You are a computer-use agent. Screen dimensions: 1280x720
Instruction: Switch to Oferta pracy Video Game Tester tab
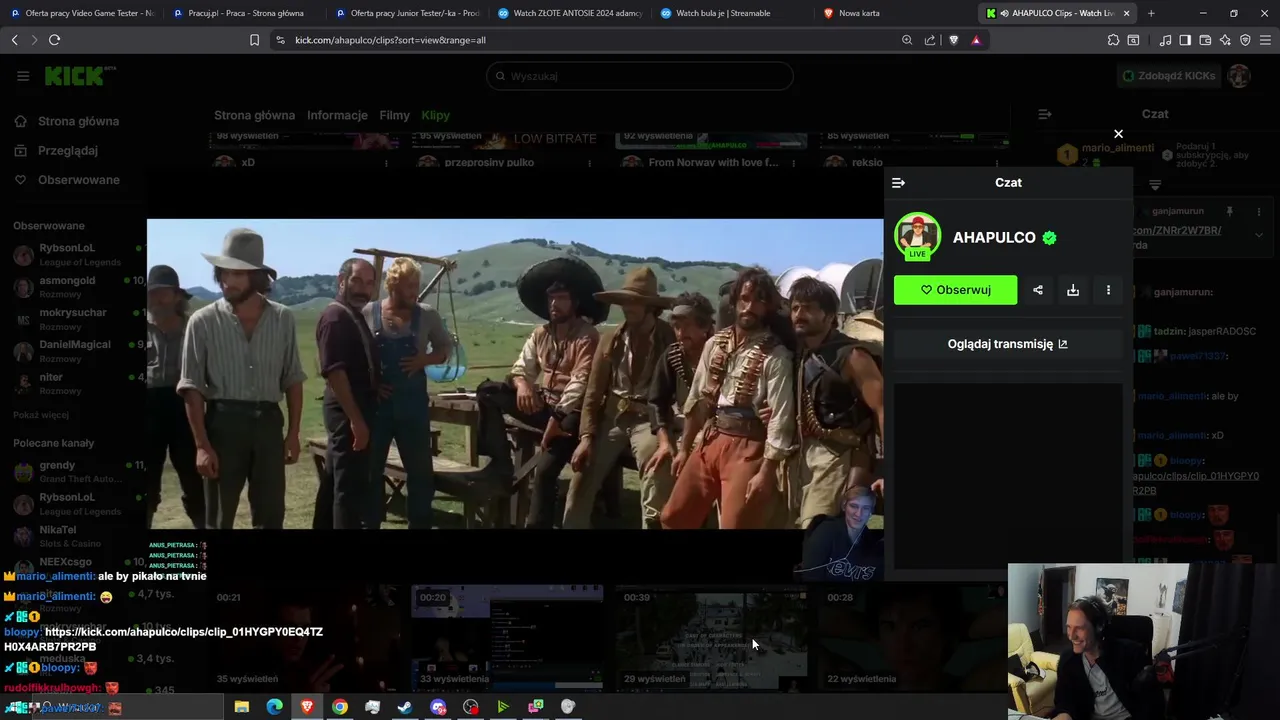pos(81,13)
